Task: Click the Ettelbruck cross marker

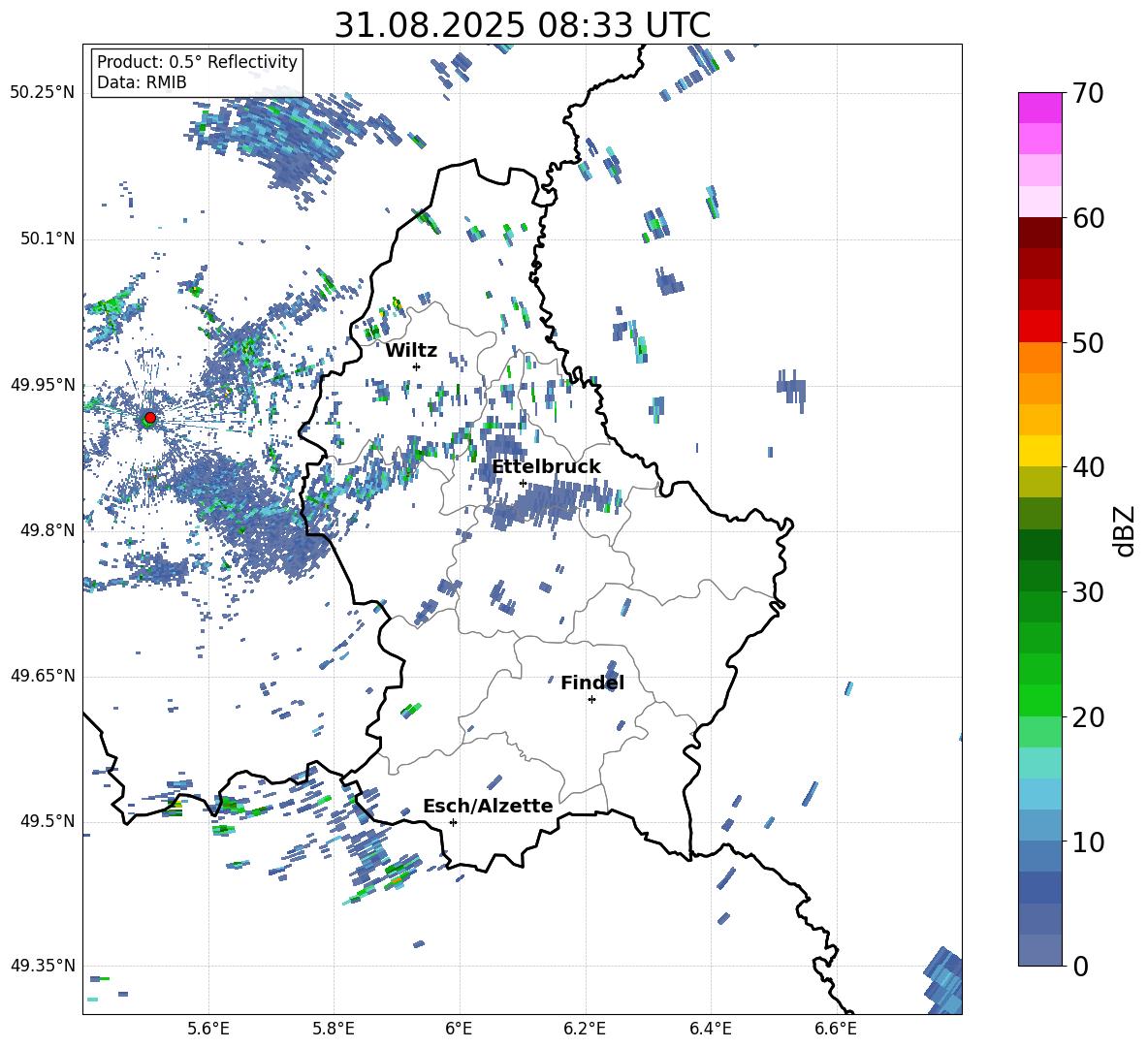Action: point(523,483)
